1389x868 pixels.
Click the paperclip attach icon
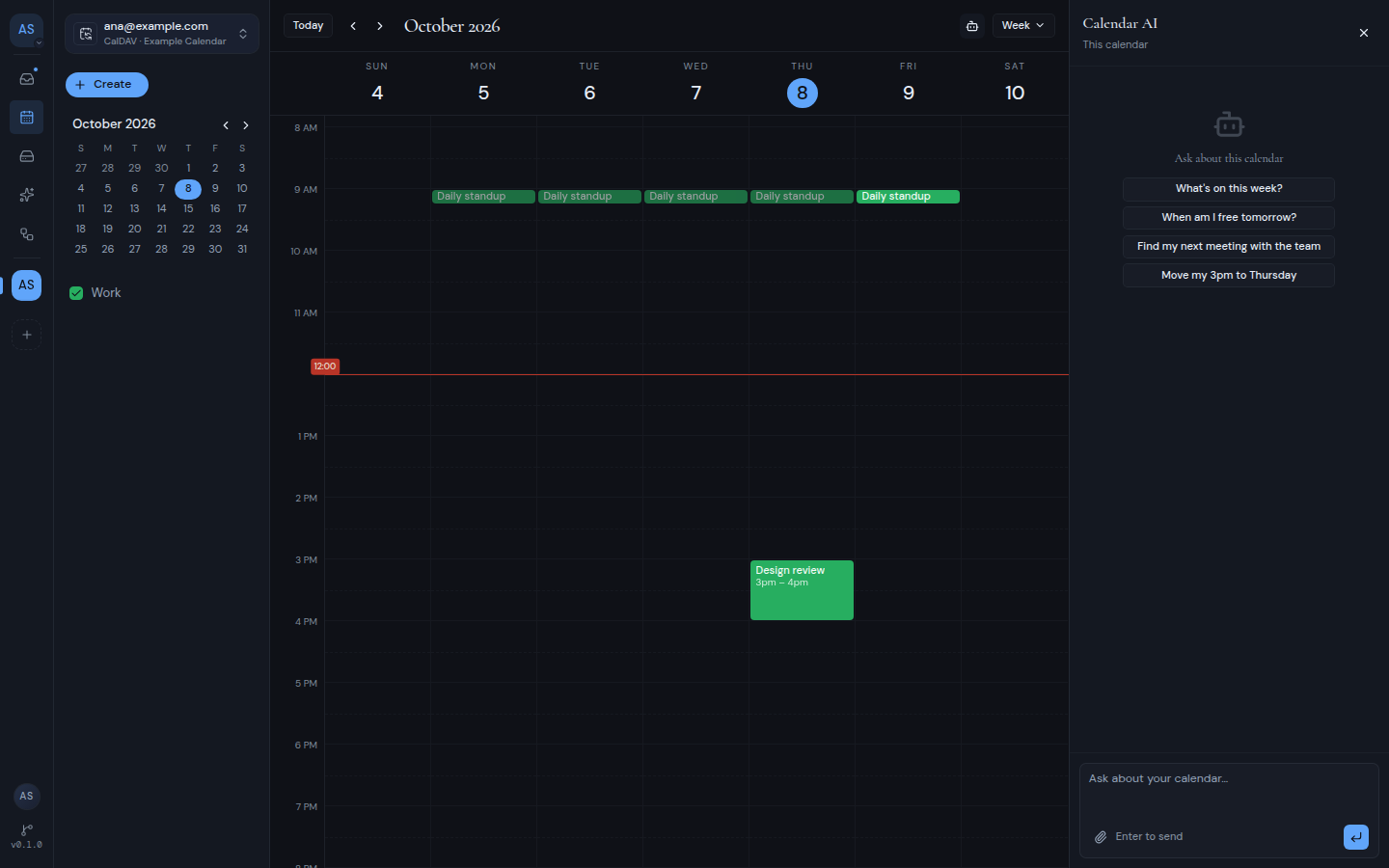pos(1101,837)
